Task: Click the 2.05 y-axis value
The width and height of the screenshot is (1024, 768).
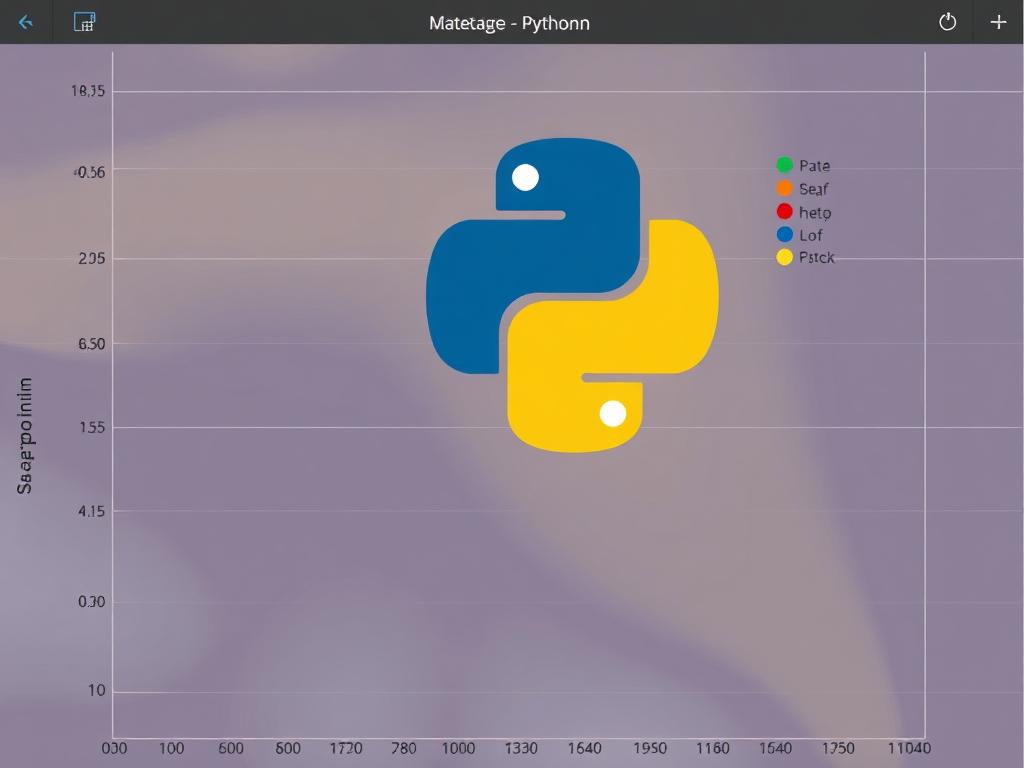Action: pyautogui.click(x=91, y=259)
